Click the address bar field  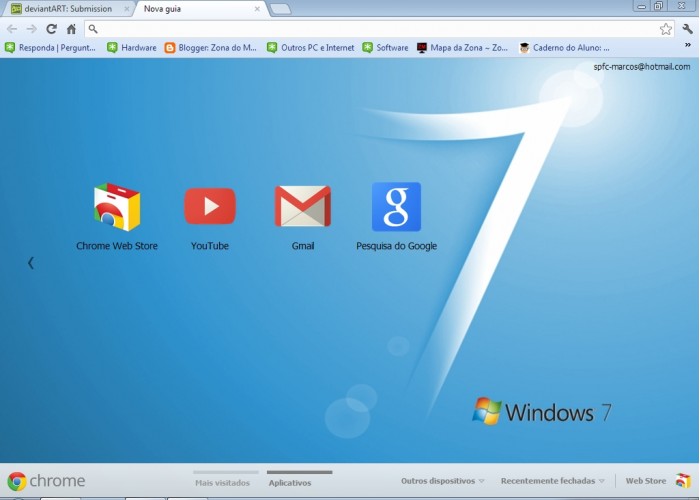coord(370,29)
